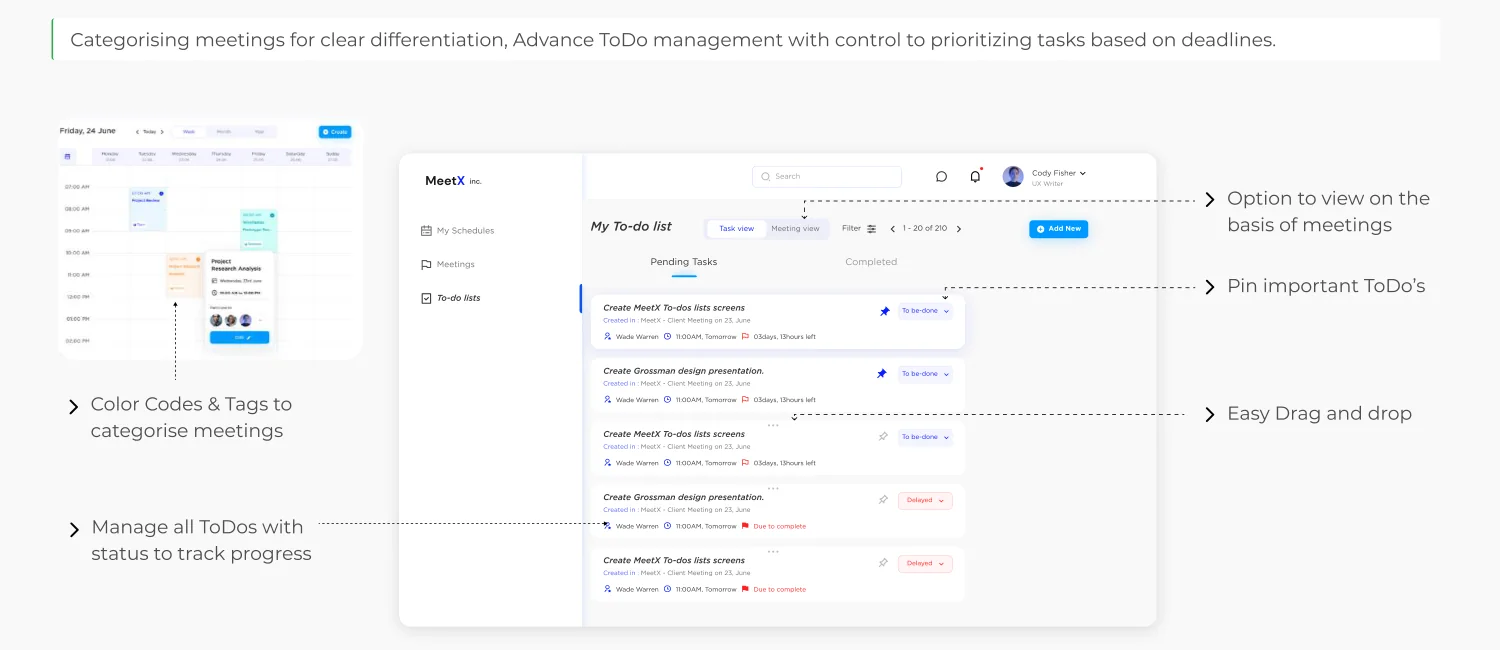Image resolution: width=1500 pixels, height=650 pixels.
Task: Click the Search input field
Action: coord(827,177)
